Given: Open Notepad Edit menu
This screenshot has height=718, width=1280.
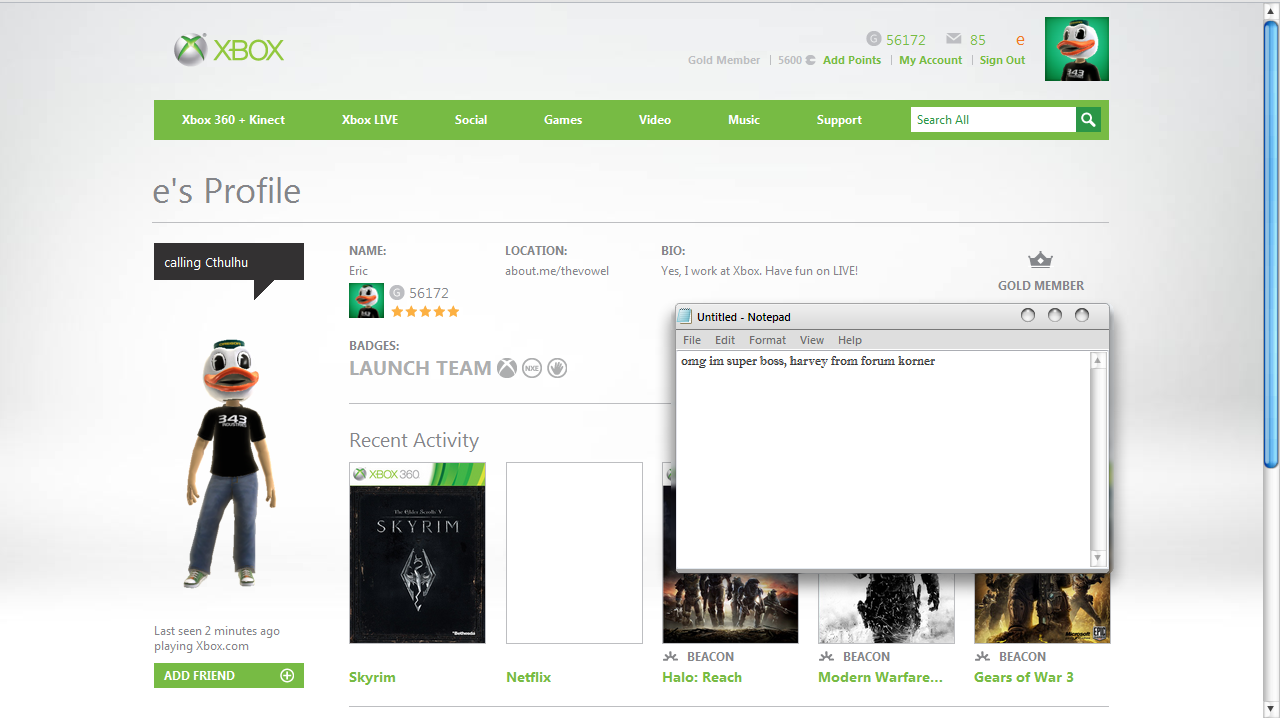Looking at the screenshot, I should [x=725, y=340].
